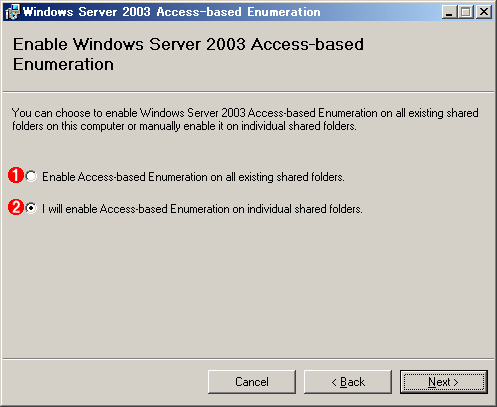Click the word 'Enumeration' in the heading
497x407 pixels.
pos(63,64)
